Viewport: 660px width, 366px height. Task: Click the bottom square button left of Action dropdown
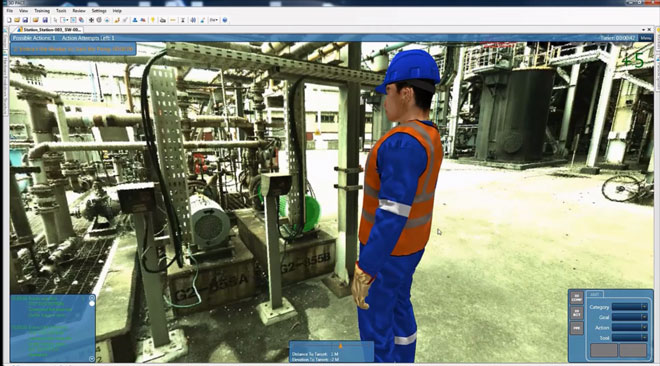[576, 328]
